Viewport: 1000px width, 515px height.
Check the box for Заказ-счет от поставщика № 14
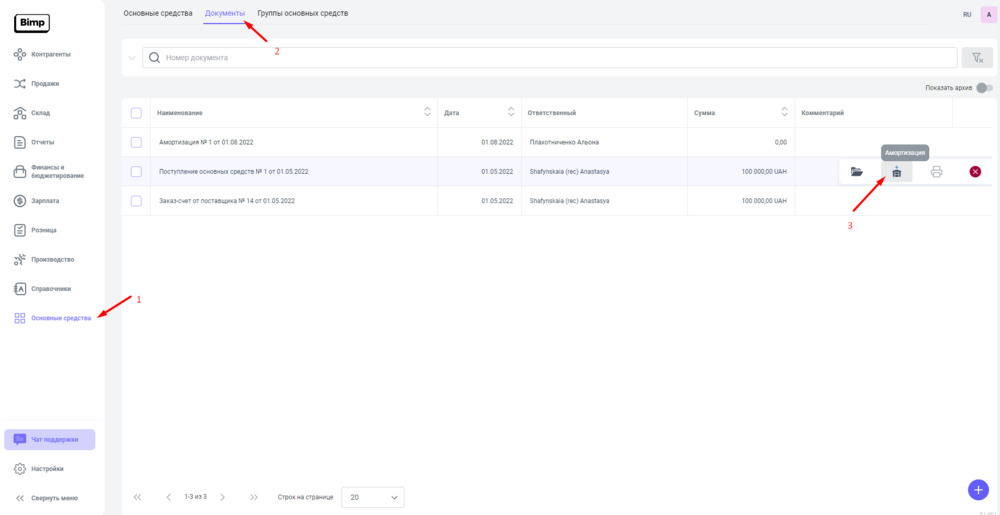click(x=136, y=201)
